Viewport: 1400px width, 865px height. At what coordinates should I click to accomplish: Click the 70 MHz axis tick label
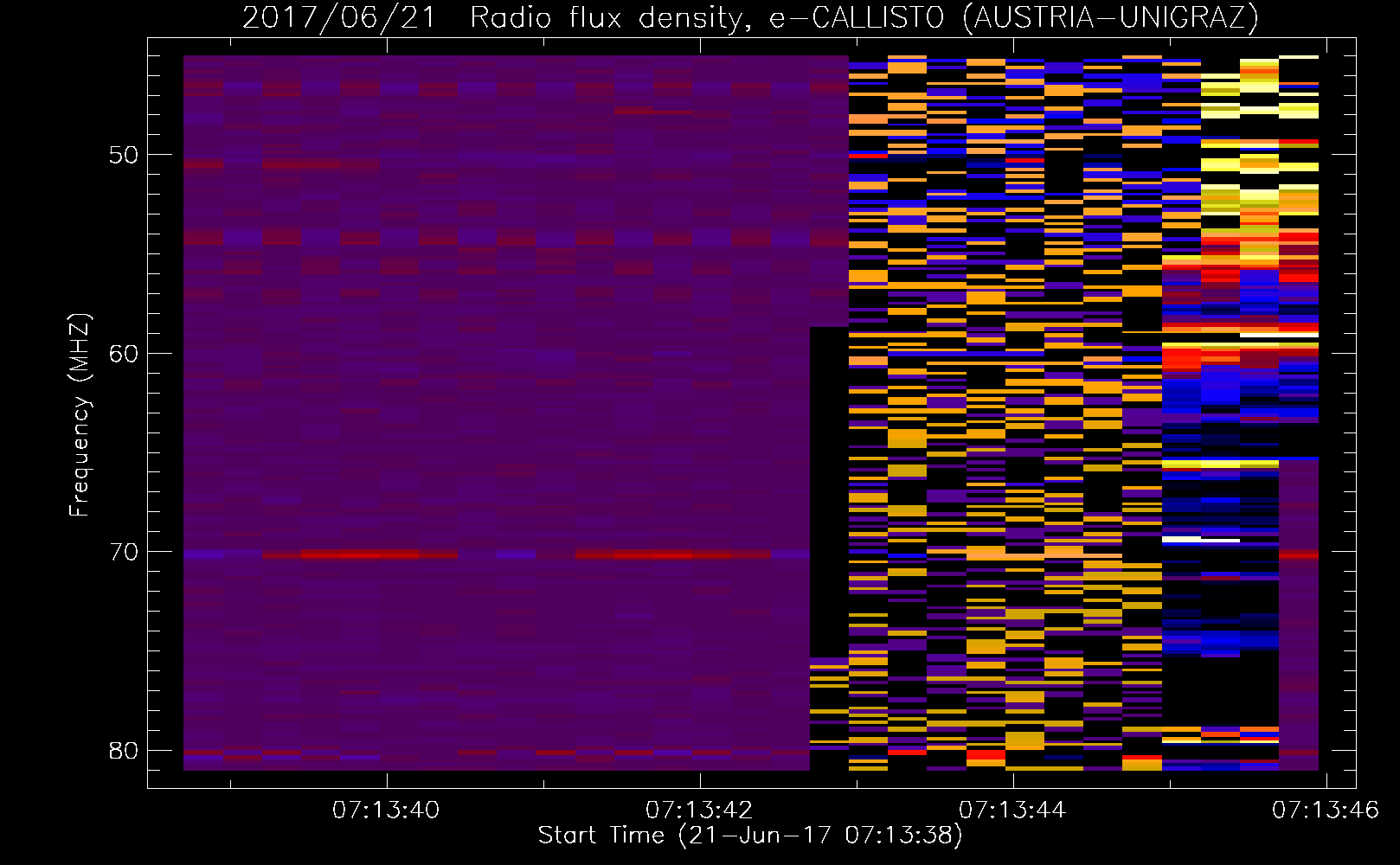coord(124,551)
